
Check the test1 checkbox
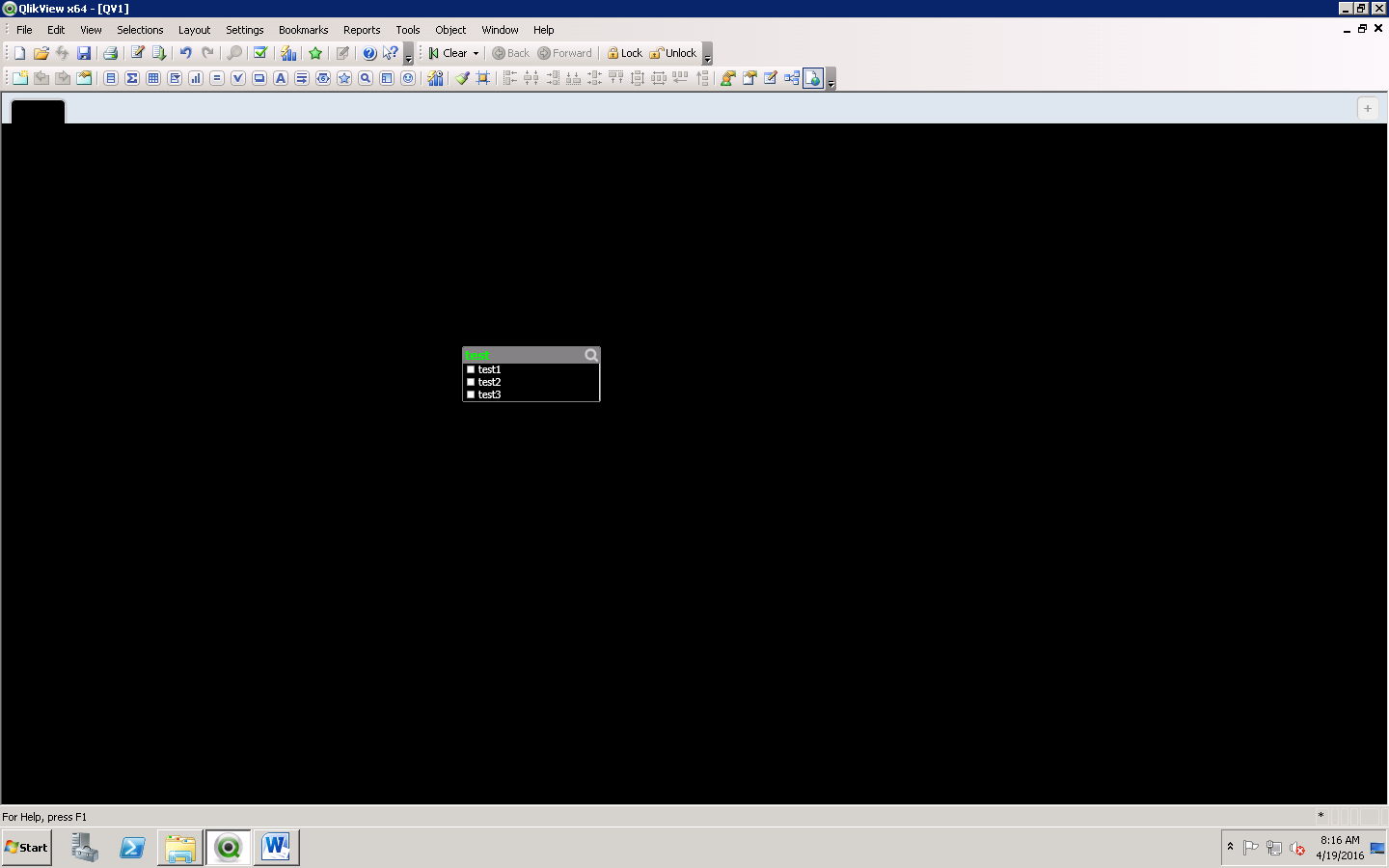click(x=471, y=369)
